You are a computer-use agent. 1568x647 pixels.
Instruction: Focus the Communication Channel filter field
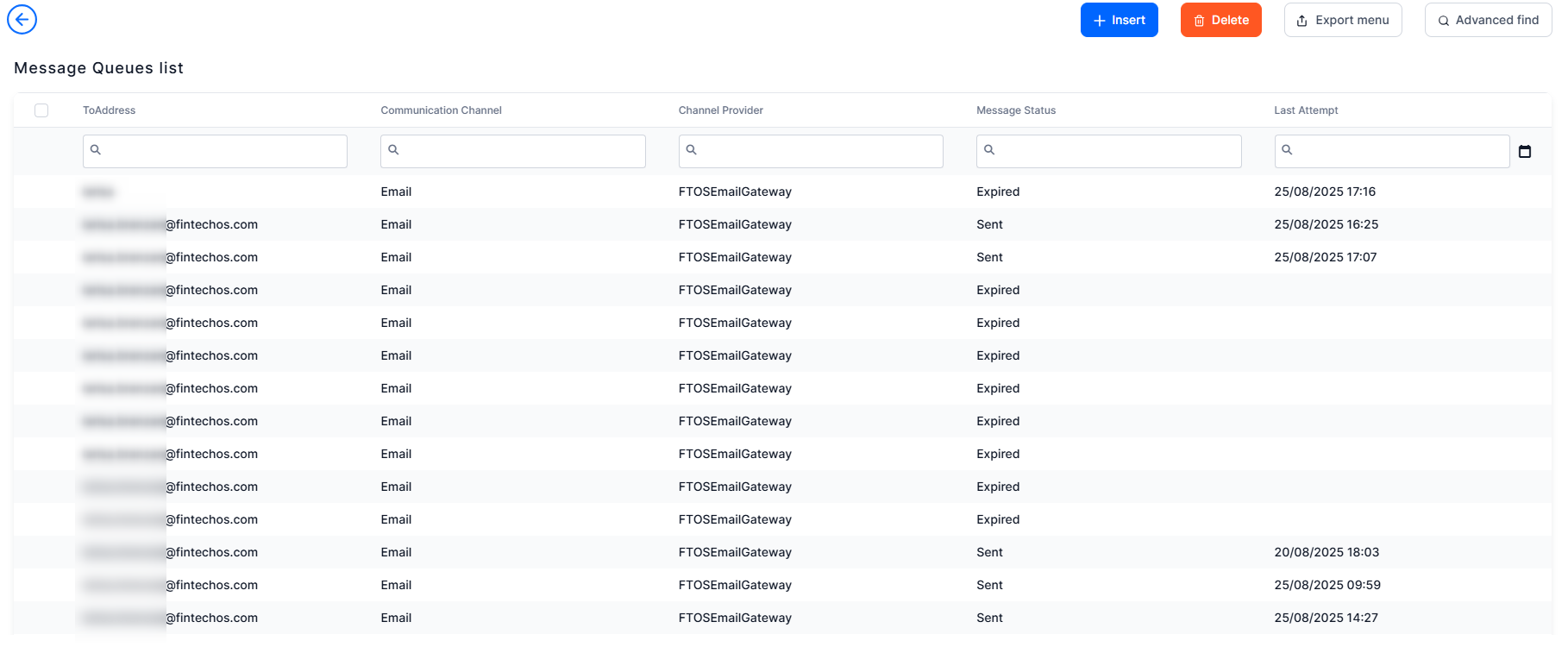pos(513,151)
